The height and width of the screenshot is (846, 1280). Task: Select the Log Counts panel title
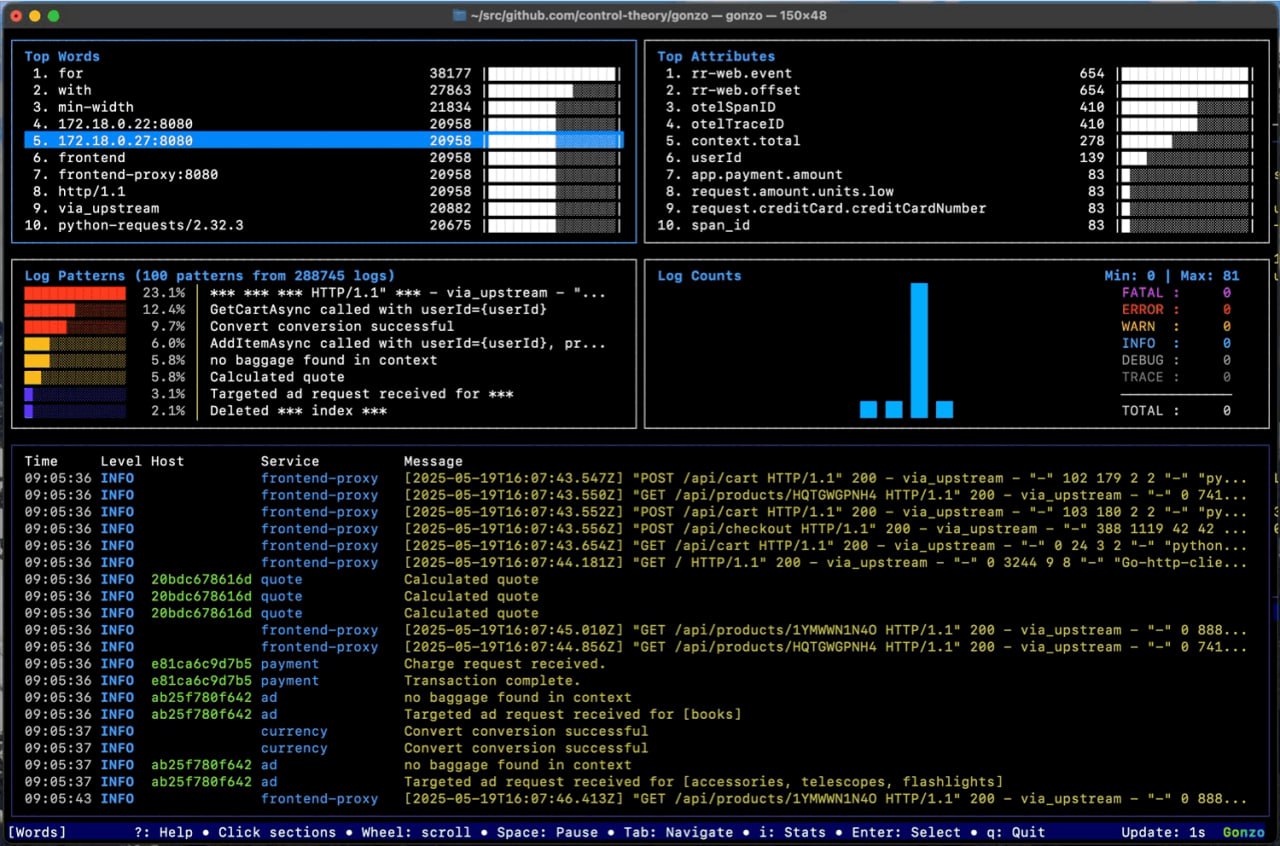click(x=699, y=276)
